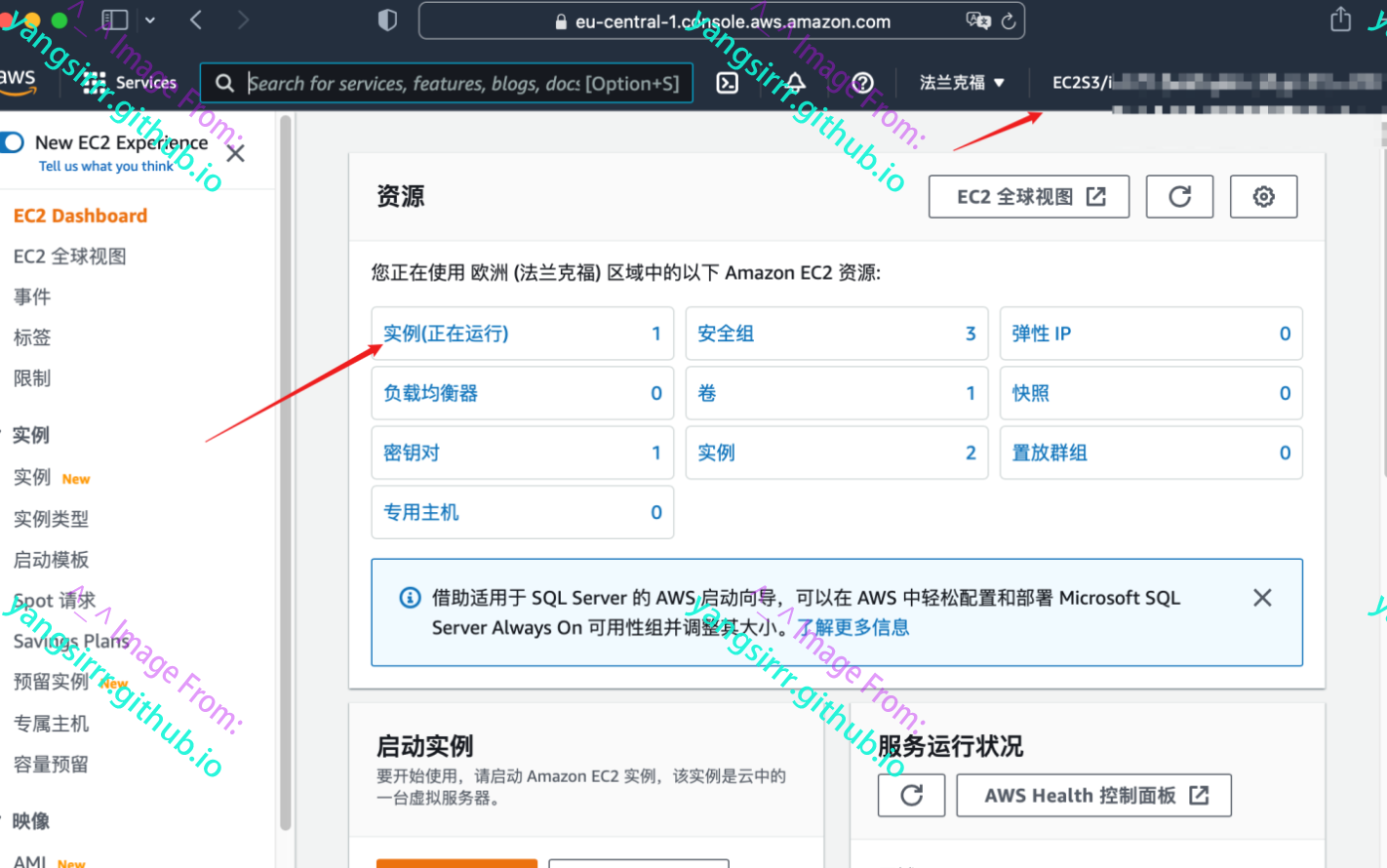The height and width of the screenshot is (868, 1387).
Task: Open 专属主机 in the sidebar
Action: tap(51, 724)
